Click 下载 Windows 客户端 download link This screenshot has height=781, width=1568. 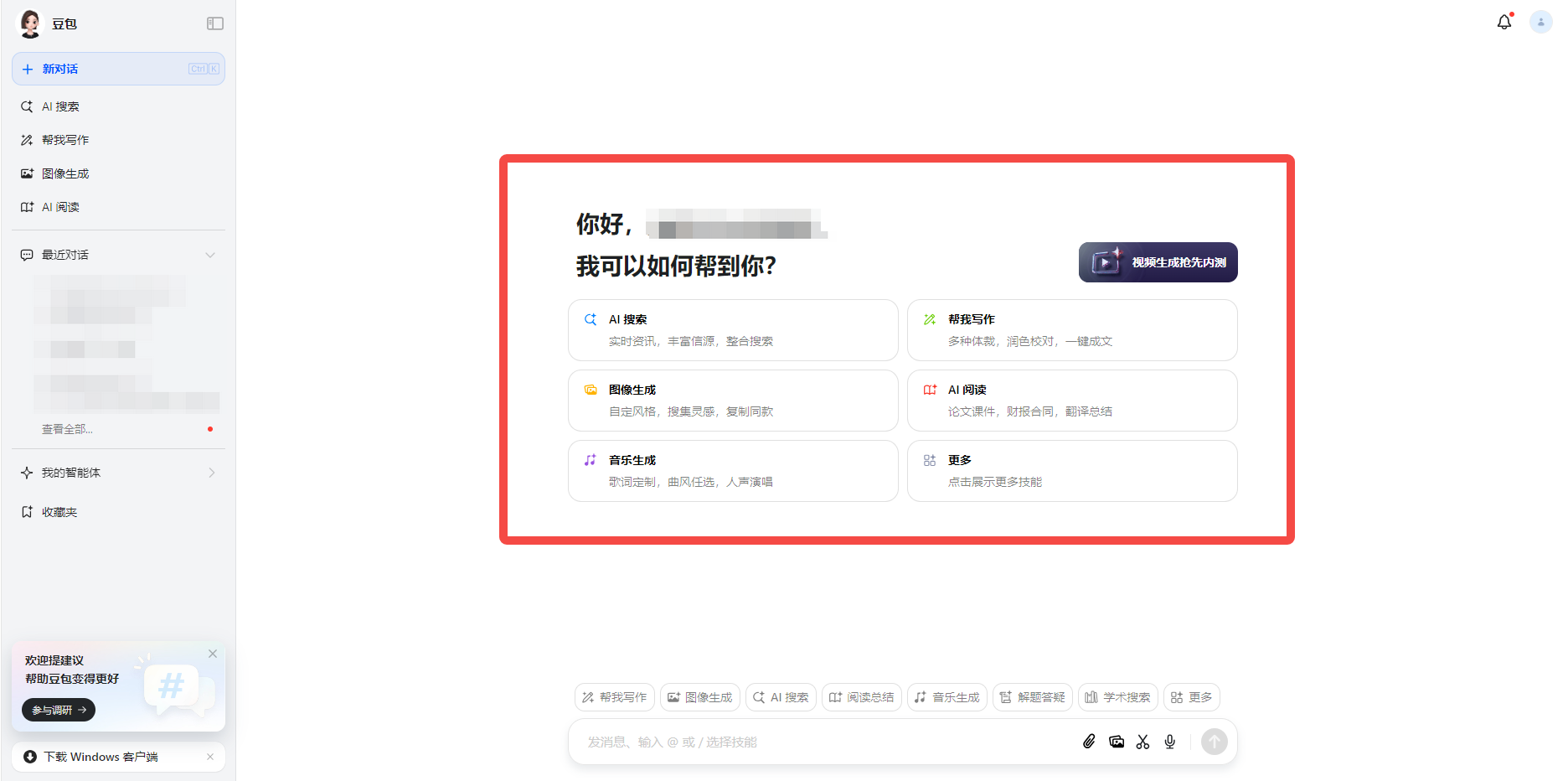click(x=101, y=757)
